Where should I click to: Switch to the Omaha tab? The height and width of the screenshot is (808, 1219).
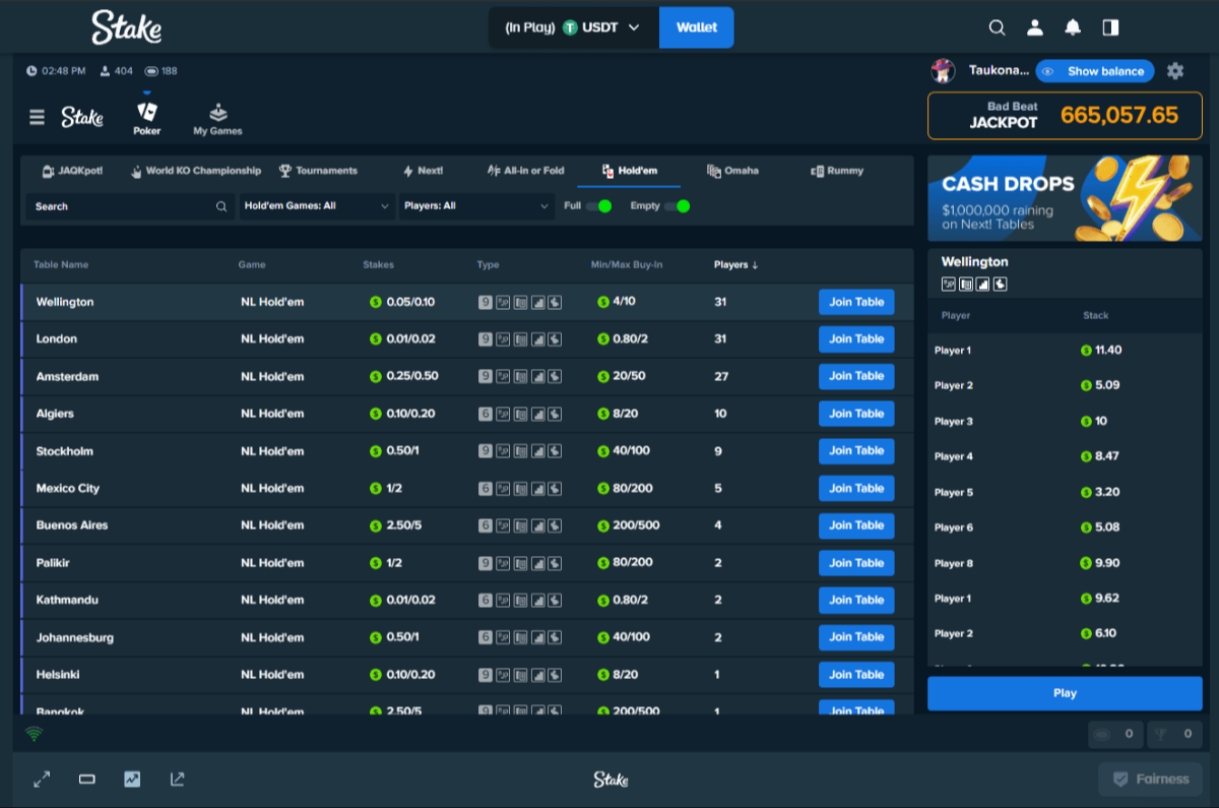click(x=733, y=171)
